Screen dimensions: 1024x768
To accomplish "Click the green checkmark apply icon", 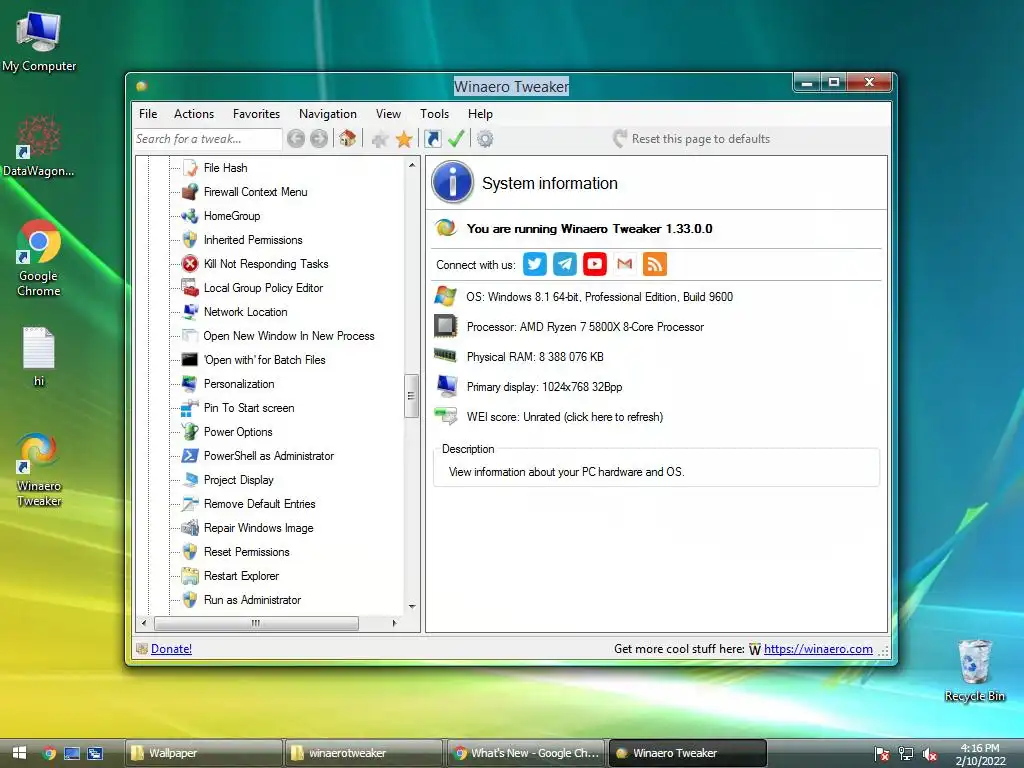I will click(x=456, y=138).
